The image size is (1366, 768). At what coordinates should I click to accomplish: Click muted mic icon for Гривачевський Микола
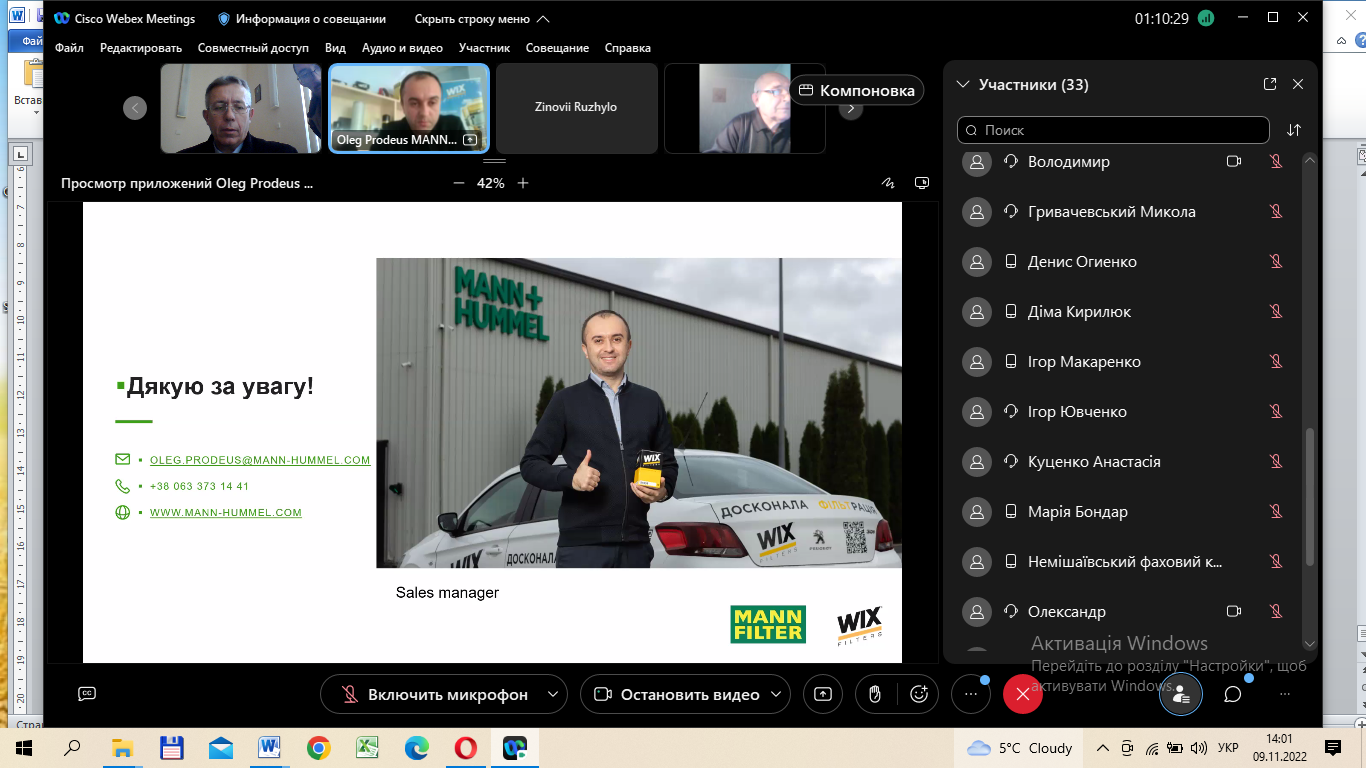(x=1276, y=212)
